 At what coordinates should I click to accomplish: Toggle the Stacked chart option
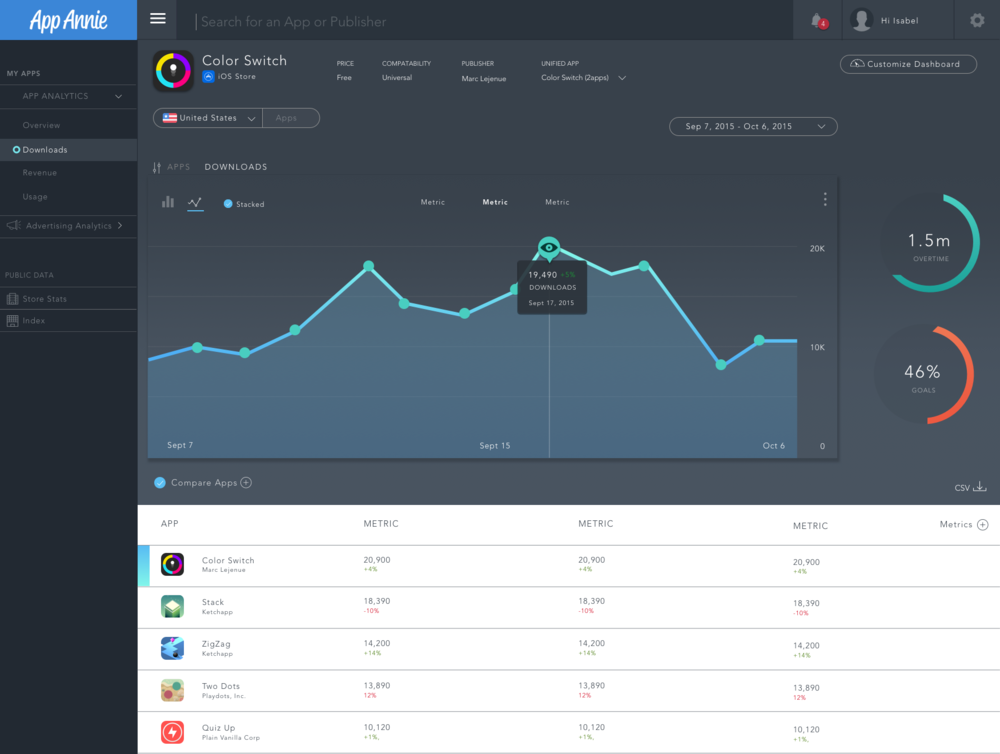coord(228,204)
